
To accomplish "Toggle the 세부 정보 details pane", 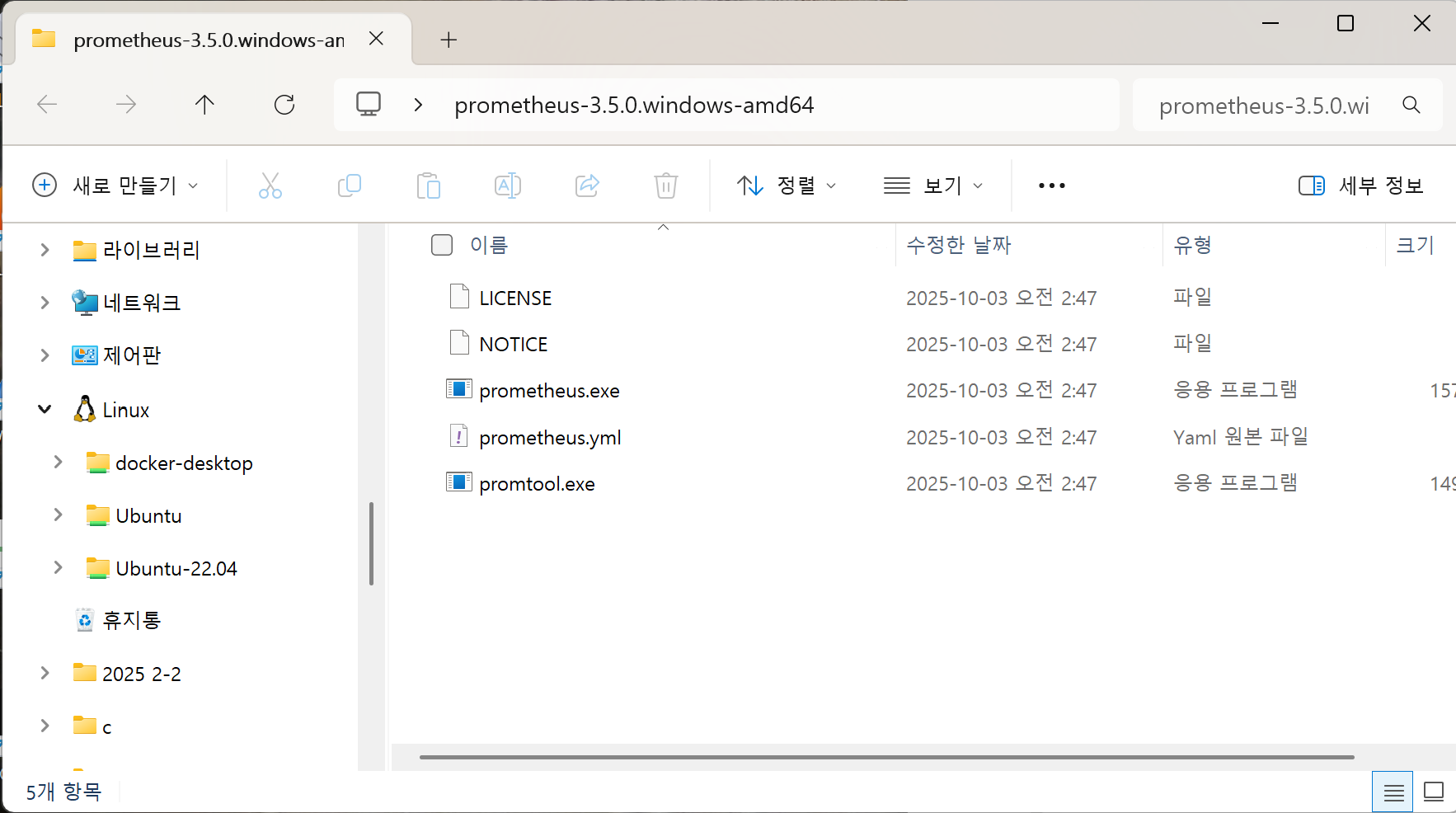I will (1361, 186).
